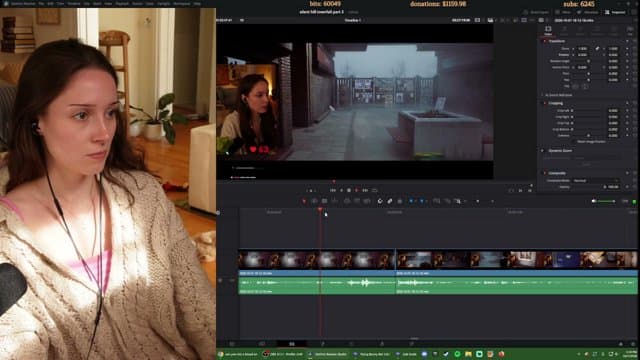Open the Composite Mode dropdown

(596, 180)
